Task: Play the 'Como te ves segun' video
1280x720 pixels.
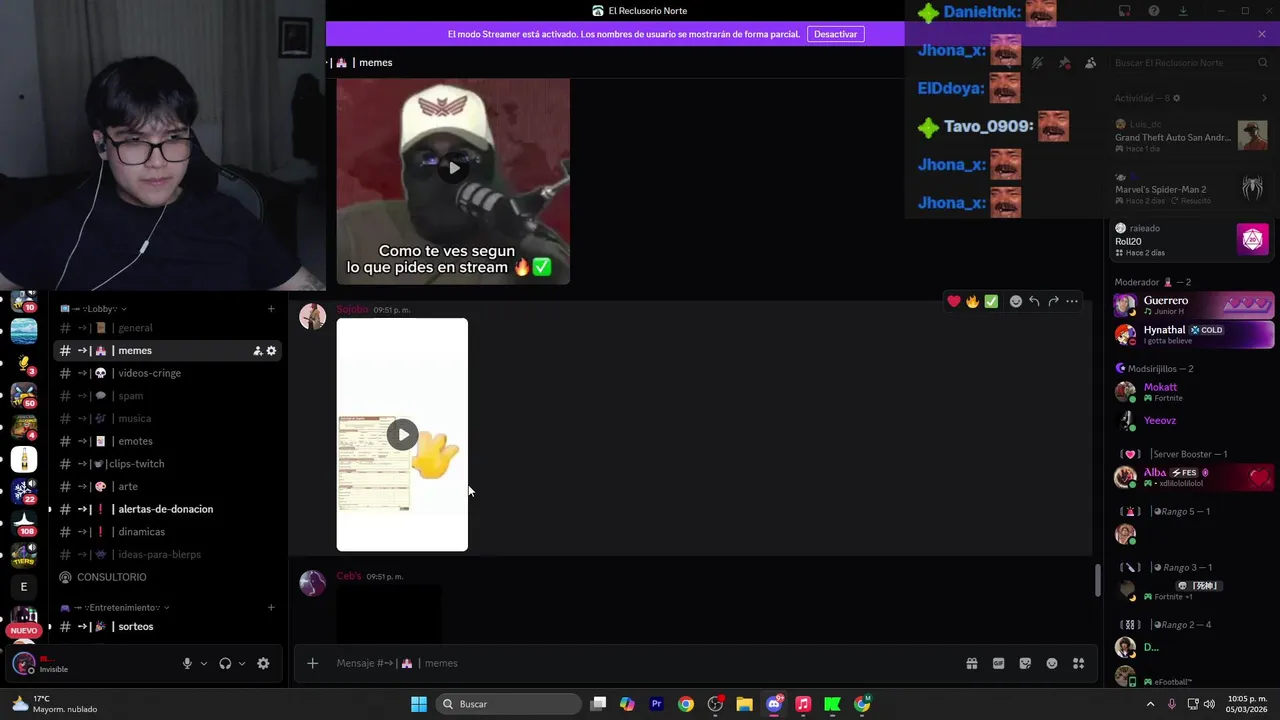Action: click(453, 168)
